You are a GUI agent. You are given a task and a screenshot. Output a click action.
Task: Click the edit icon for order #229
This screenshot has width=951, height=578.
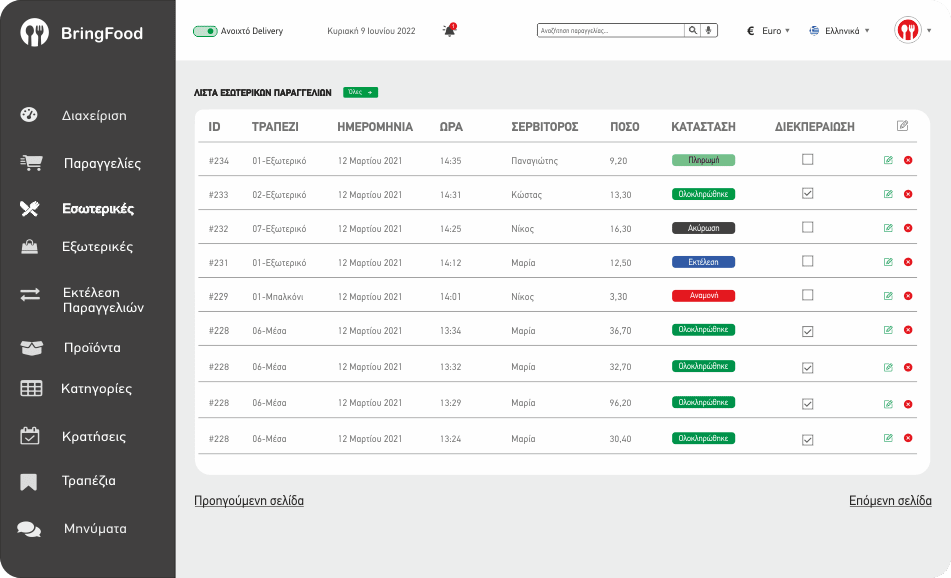pos(888,296)
